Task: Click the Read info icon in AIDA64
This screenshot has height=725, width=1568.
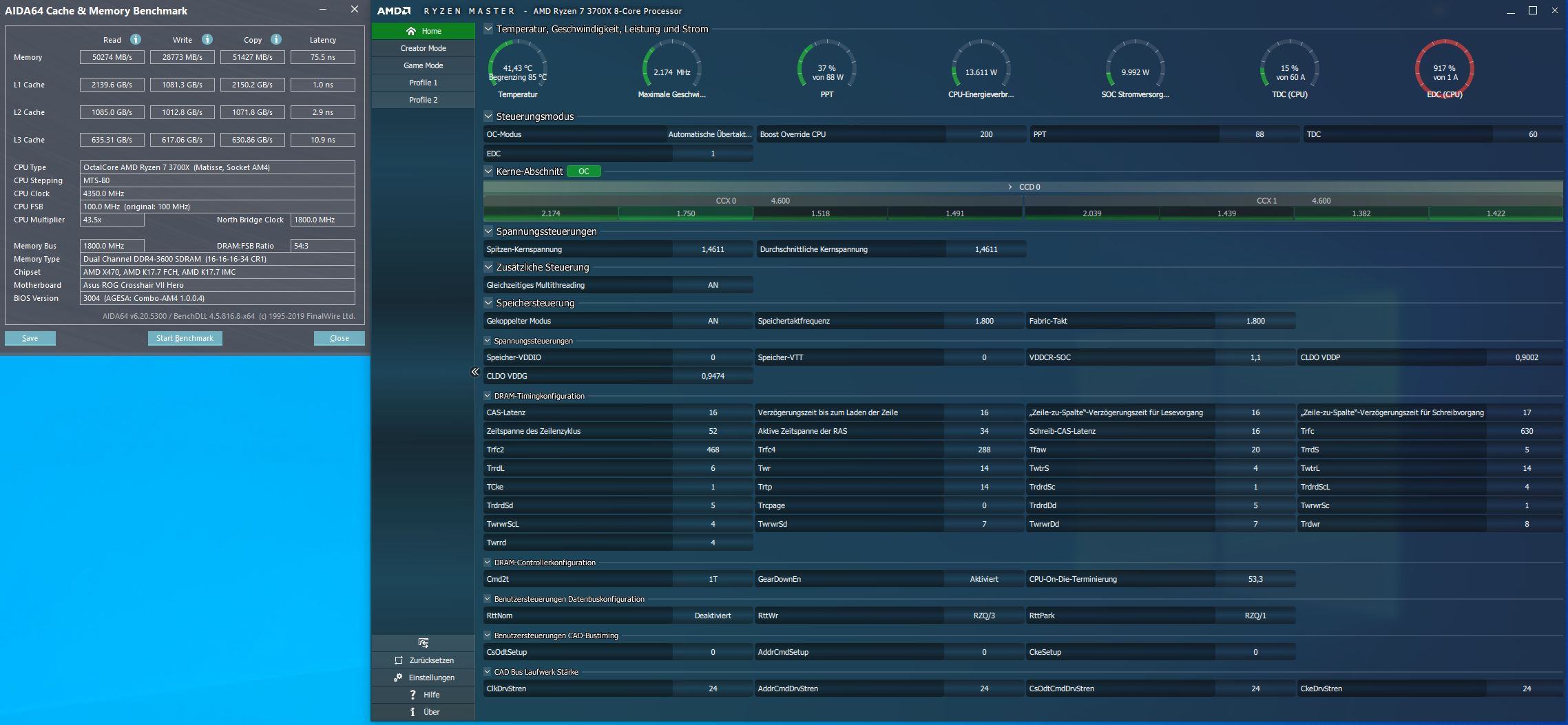Action: click(136, 39)
